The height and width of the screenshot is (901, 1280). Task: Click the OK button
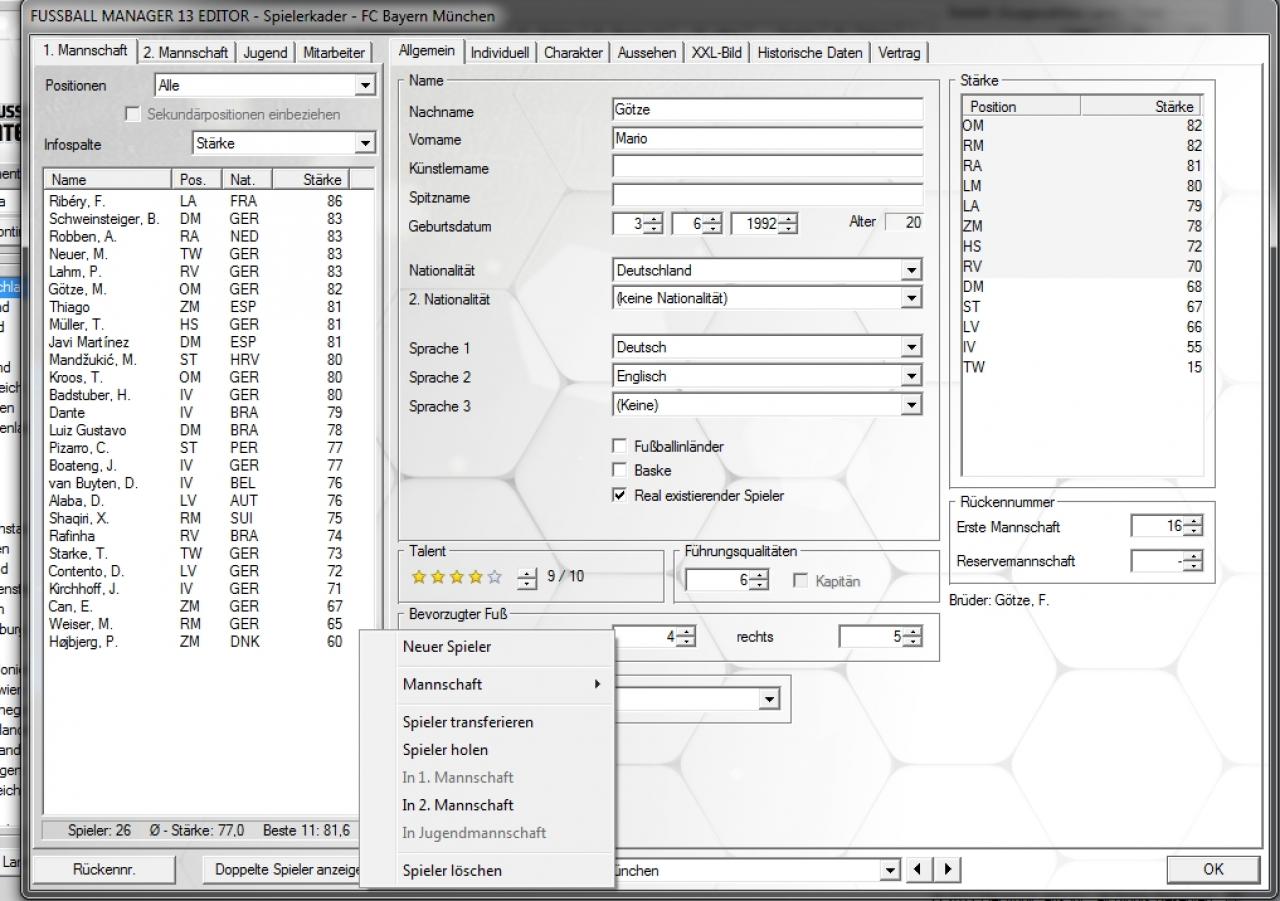(x=1213, y=869)
